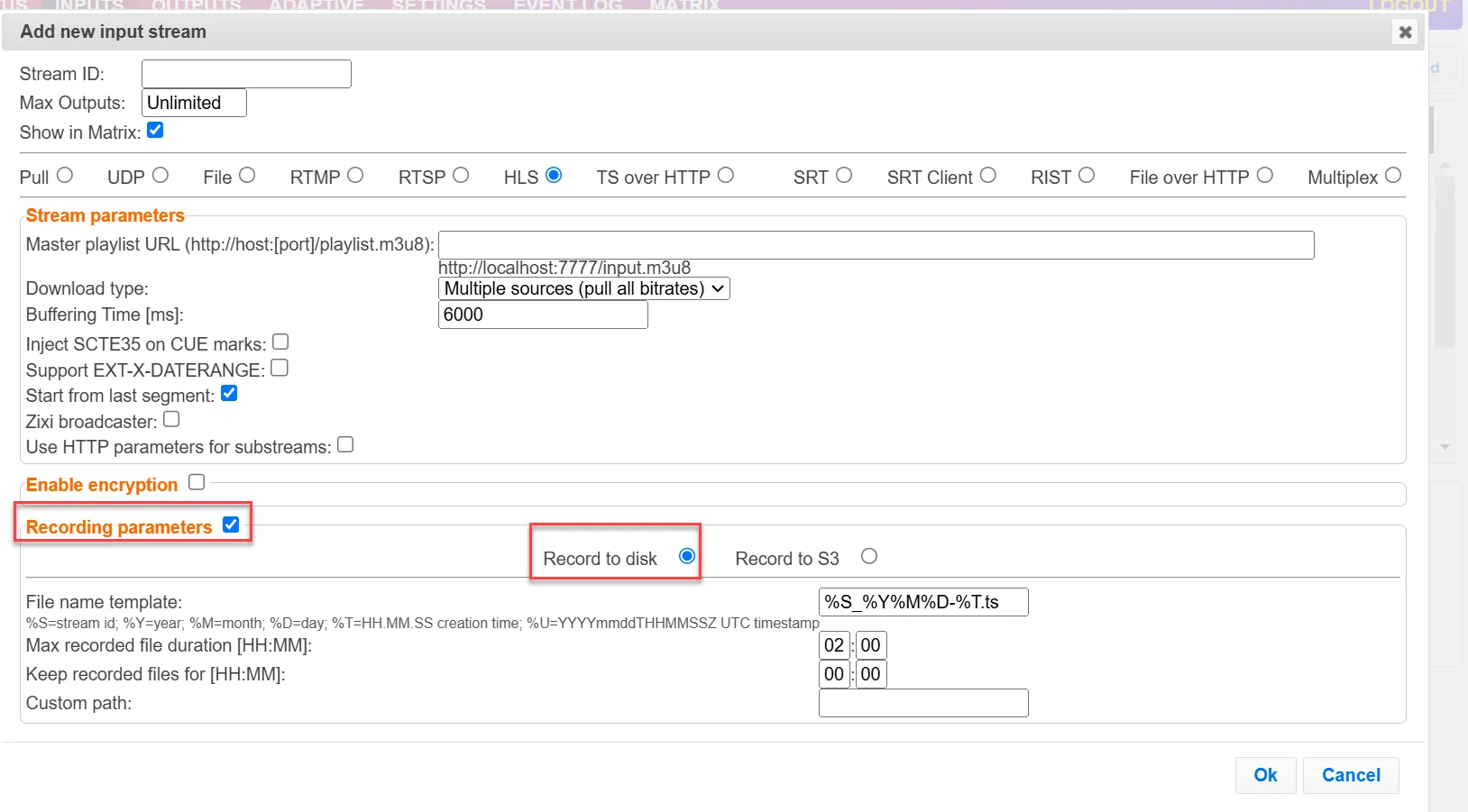Click the Stream ID input field
1468x812 pixels.
pyautogui.click(x=246, y=74)
